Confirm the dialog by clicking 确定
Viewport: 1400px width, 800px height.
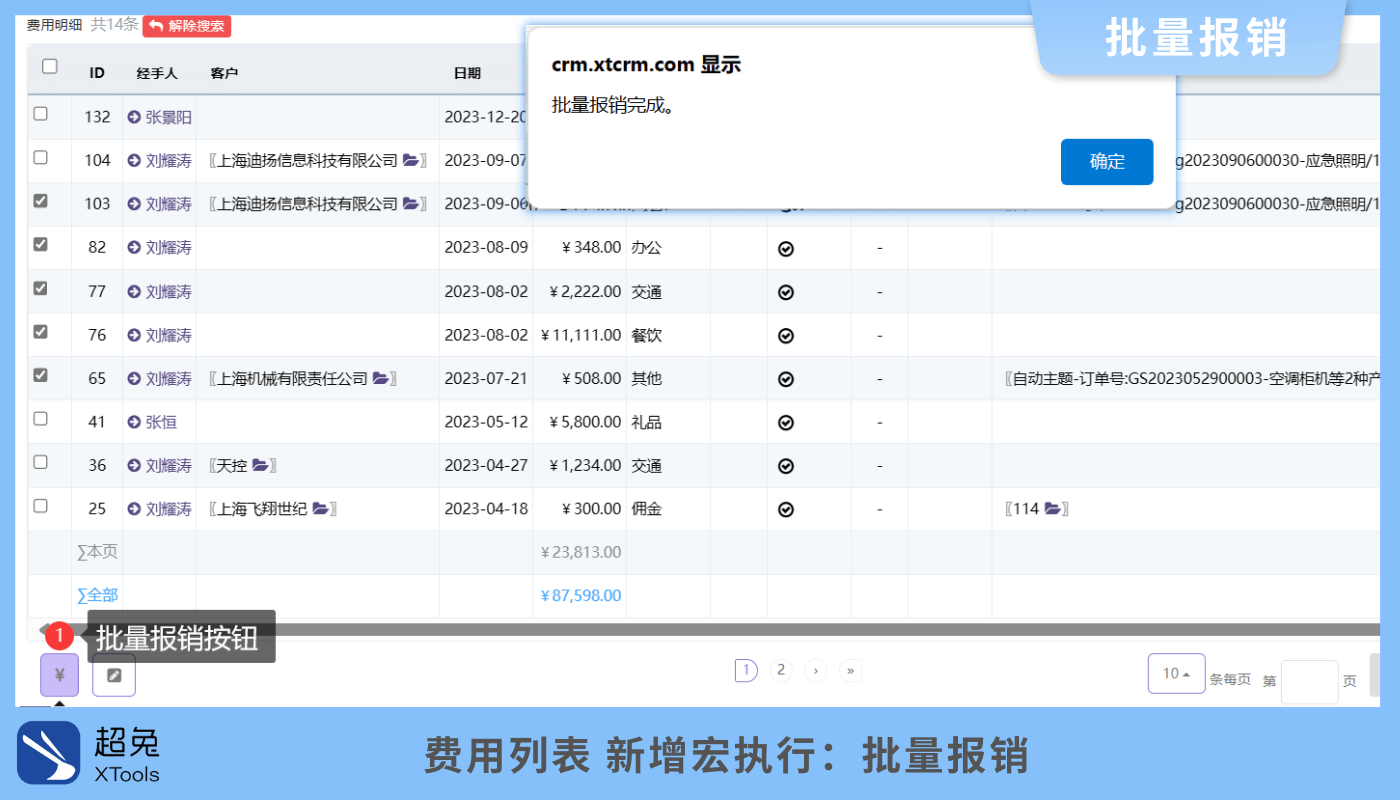[1107, 161]
